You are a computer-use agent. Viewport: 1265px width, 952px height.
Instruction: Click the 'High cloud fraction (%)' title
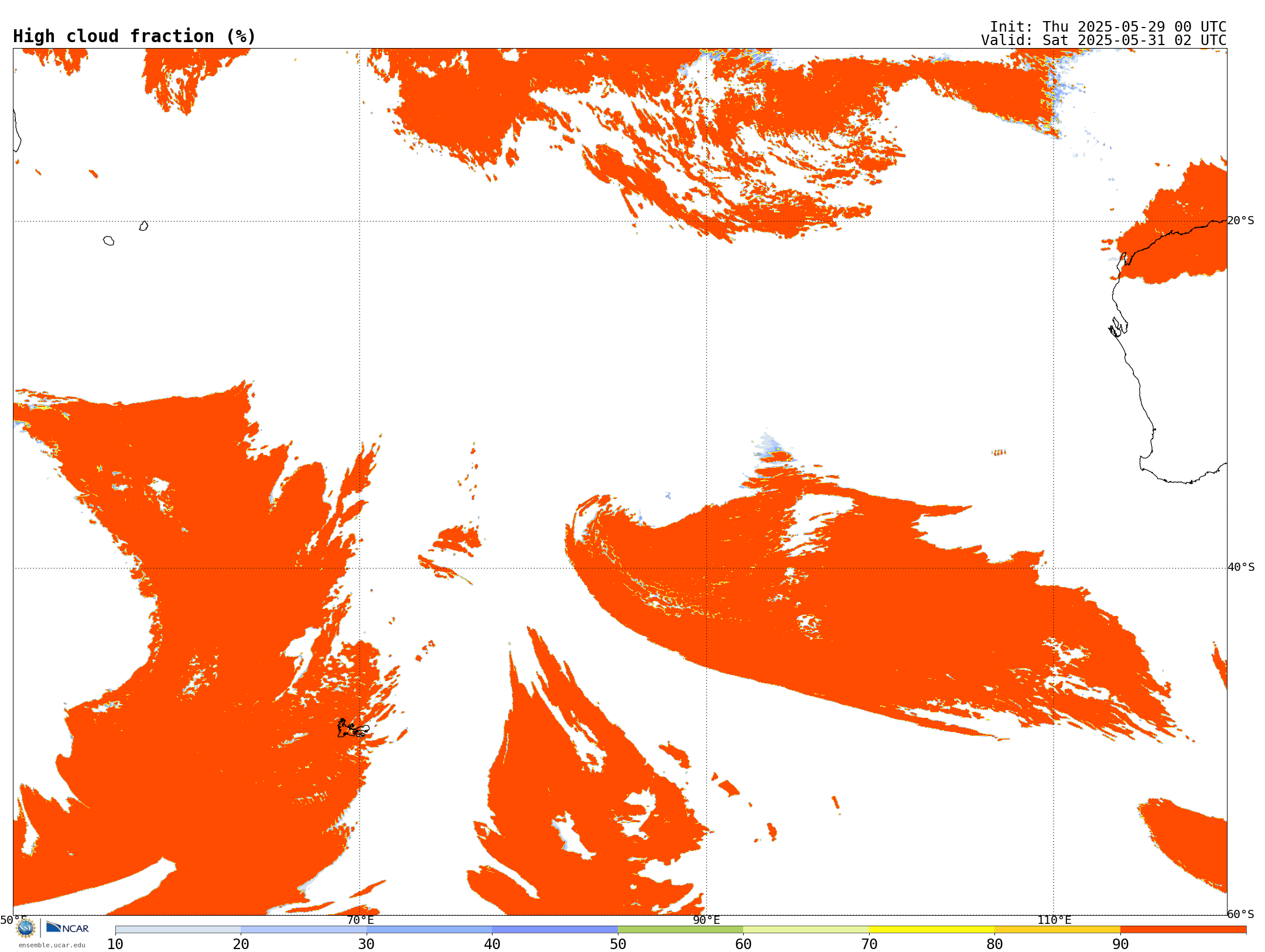click(x=135, y=36)
